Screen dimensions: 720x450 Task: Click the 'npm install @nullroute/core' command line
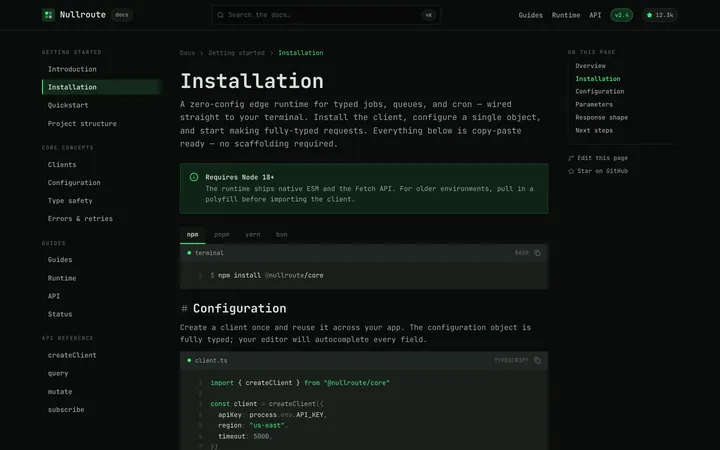(x=267, y=276)
